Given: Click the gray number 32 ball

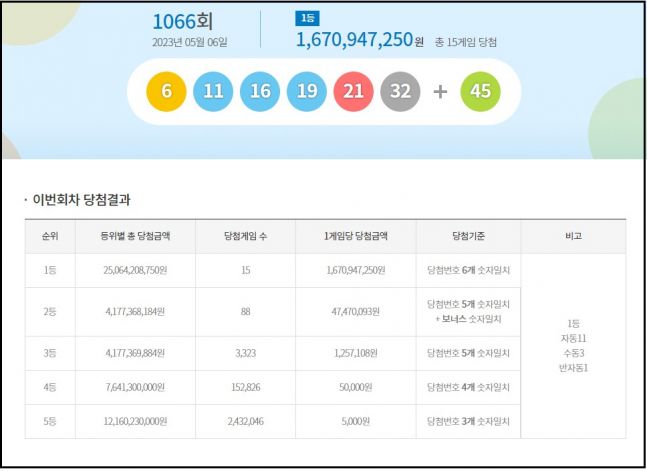Looking at the screenshot, I should pyautogui.click(x=400, y=91).
